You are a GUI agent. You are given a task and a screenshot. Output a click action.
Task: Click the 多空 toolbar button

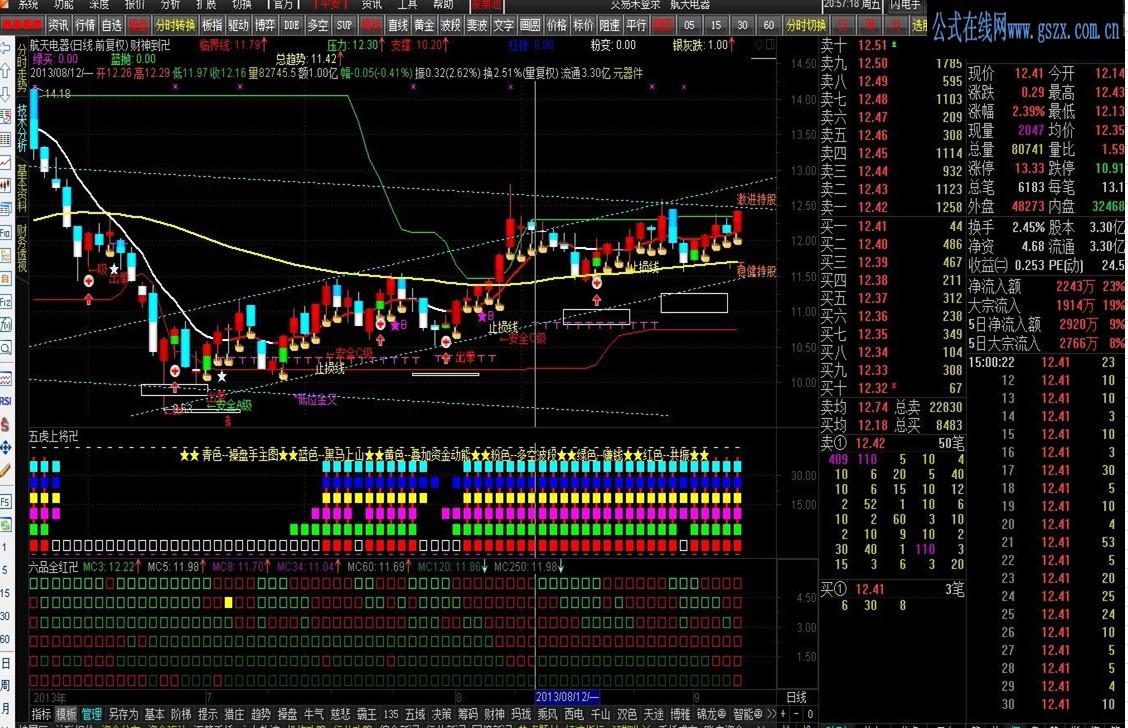click(318, 25)
